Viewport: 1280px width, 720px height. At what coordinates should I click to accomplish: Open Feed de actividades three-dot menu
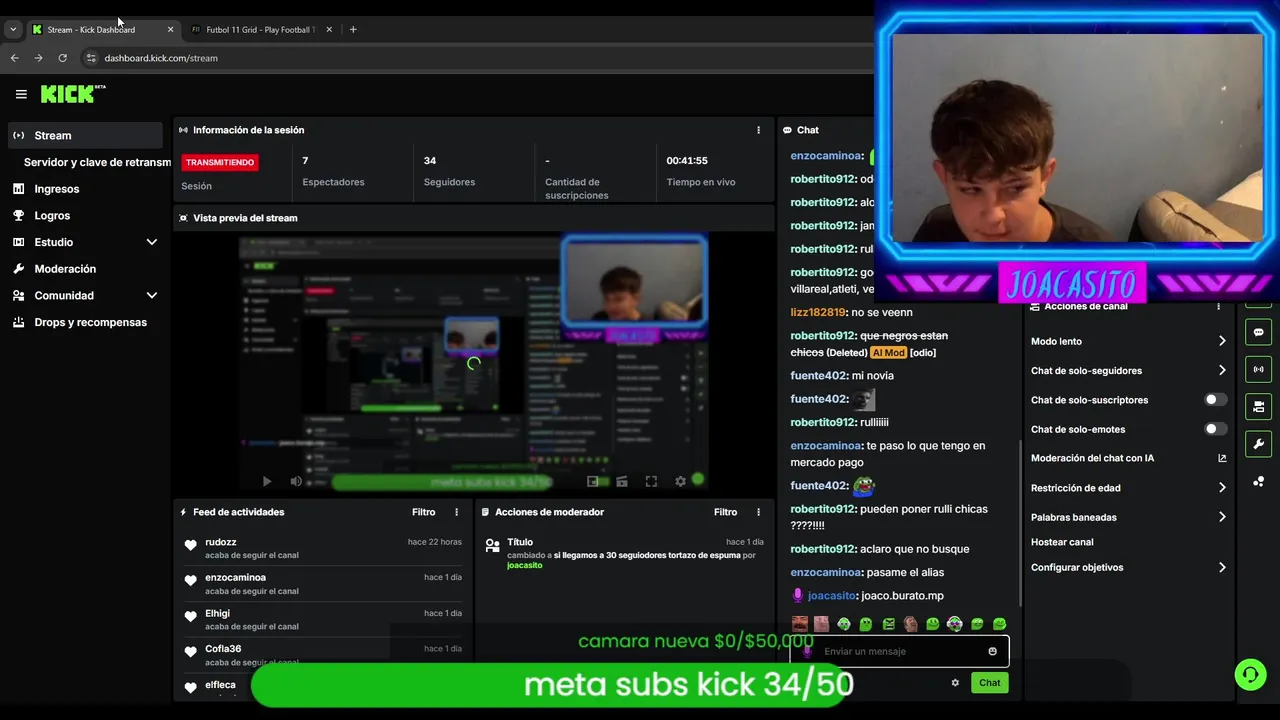457,512
